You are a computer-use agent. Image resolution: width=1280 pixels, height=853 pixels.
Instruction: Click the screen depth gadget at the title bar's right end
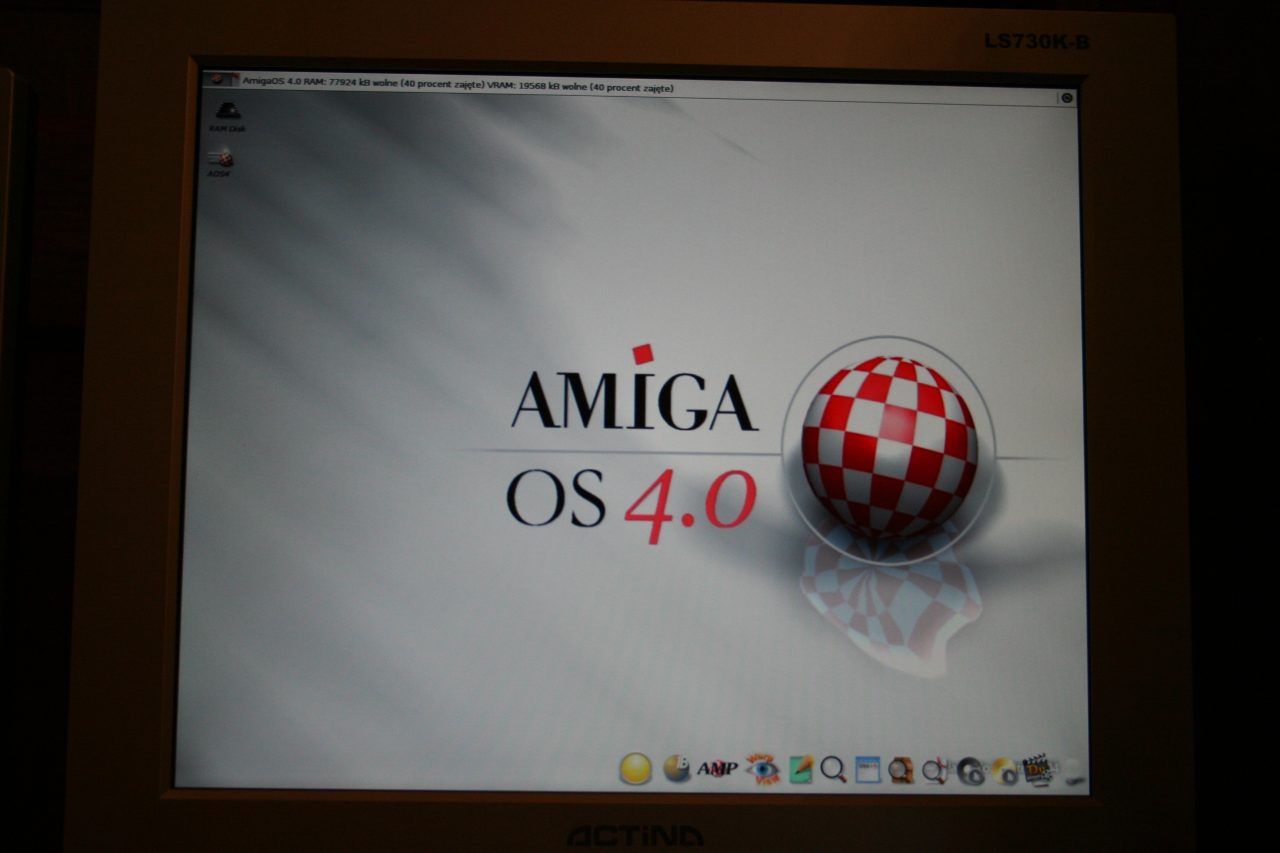1067,97
